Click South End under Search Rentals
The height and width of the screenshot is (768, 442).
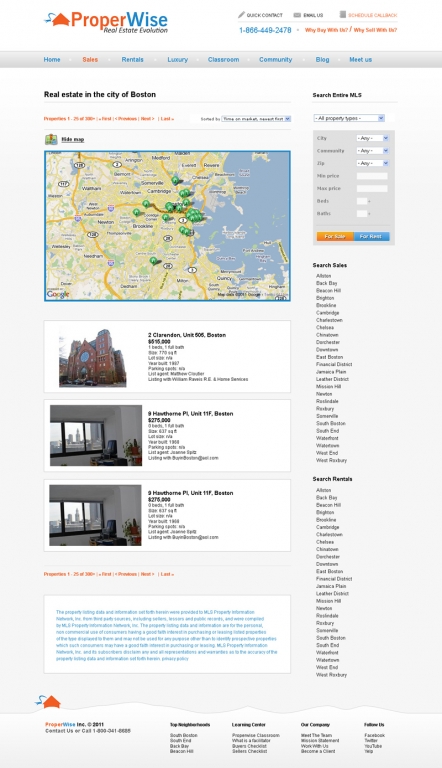click(x=327, y=645)
